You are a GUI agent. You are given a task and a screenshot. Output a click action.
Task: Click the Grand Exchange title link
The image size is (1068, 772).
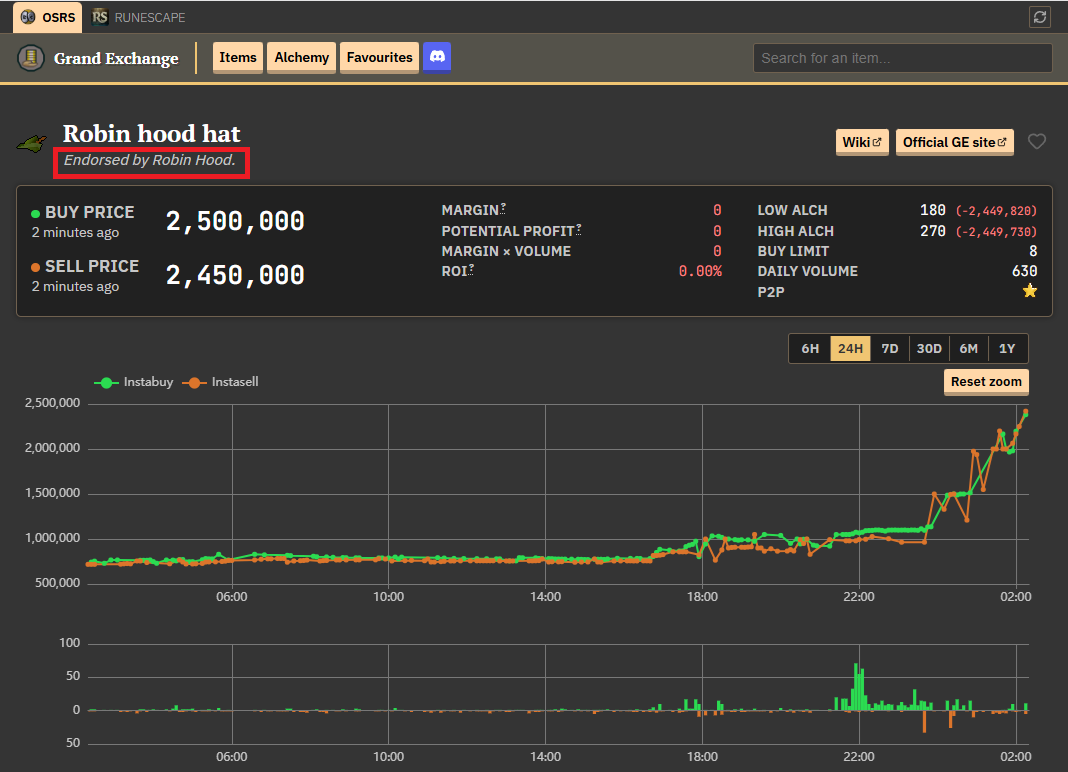coord(116,59)
